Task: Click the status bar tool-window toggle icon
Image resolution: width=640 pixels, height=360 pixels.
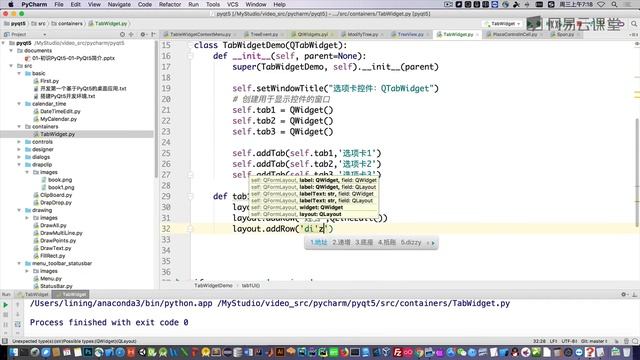Action: point(5,341)
